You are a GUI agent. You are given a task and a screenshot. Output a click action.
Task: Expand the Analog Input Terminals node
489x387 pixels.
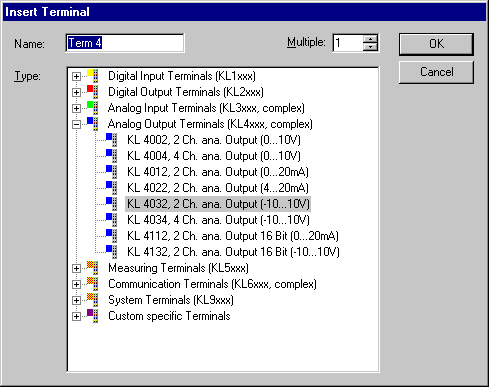(x=76, y=108)
